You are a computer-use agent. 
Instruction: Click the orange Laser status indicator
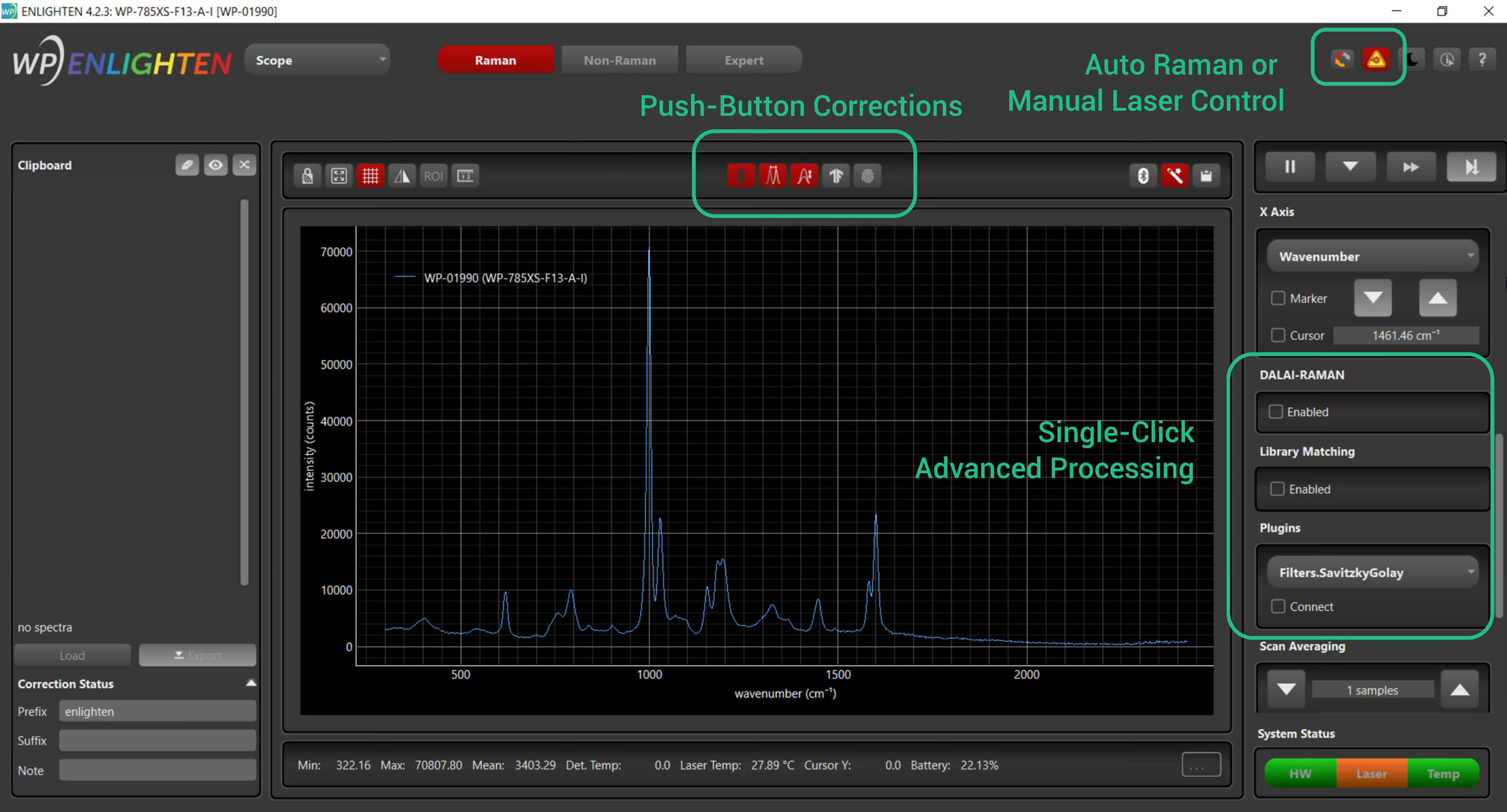(1371, 773)
